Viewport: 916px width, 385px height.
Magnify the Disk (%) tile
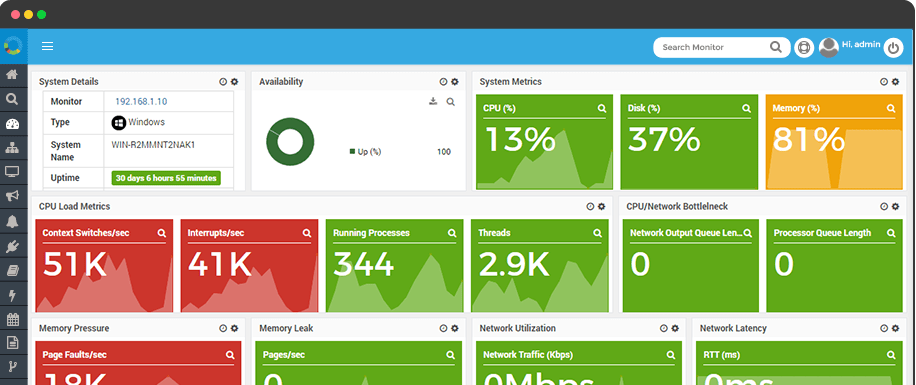tap(746, 108)
